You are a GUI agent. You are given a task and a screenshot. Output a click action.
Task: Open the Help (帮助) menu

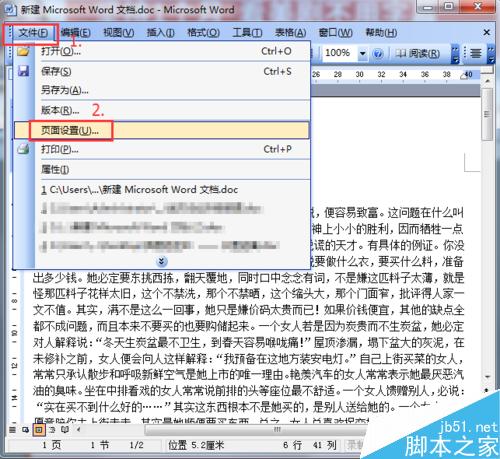[381, 33]
